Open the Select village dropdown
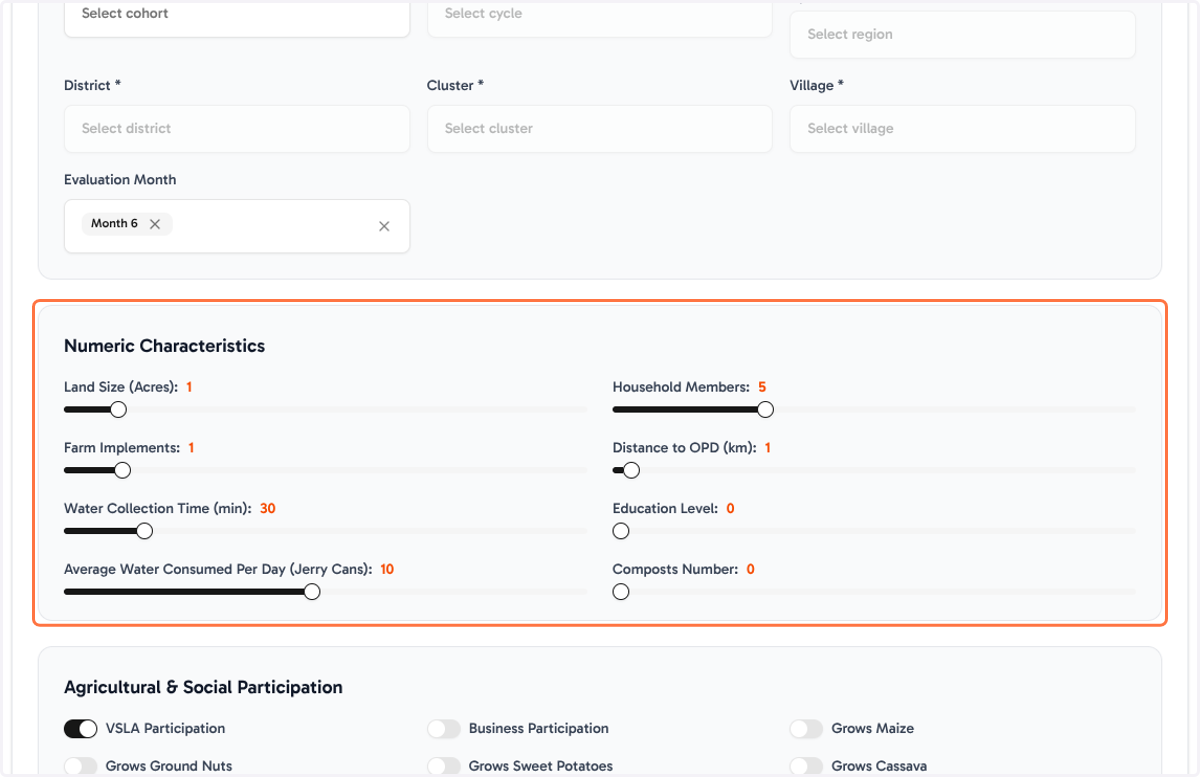The width and height of the screenshot is (1200, 777). (x=963, y=129)
